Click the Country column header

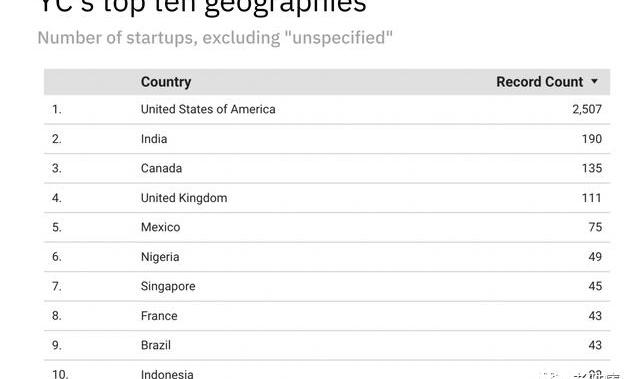pos(166,82)
